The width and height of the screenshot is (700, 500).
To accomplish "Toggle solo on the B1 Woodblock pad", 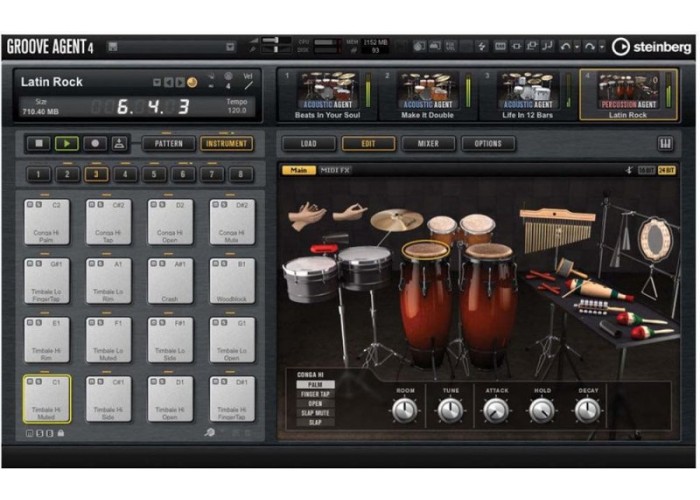I will (x=225, y=263).
